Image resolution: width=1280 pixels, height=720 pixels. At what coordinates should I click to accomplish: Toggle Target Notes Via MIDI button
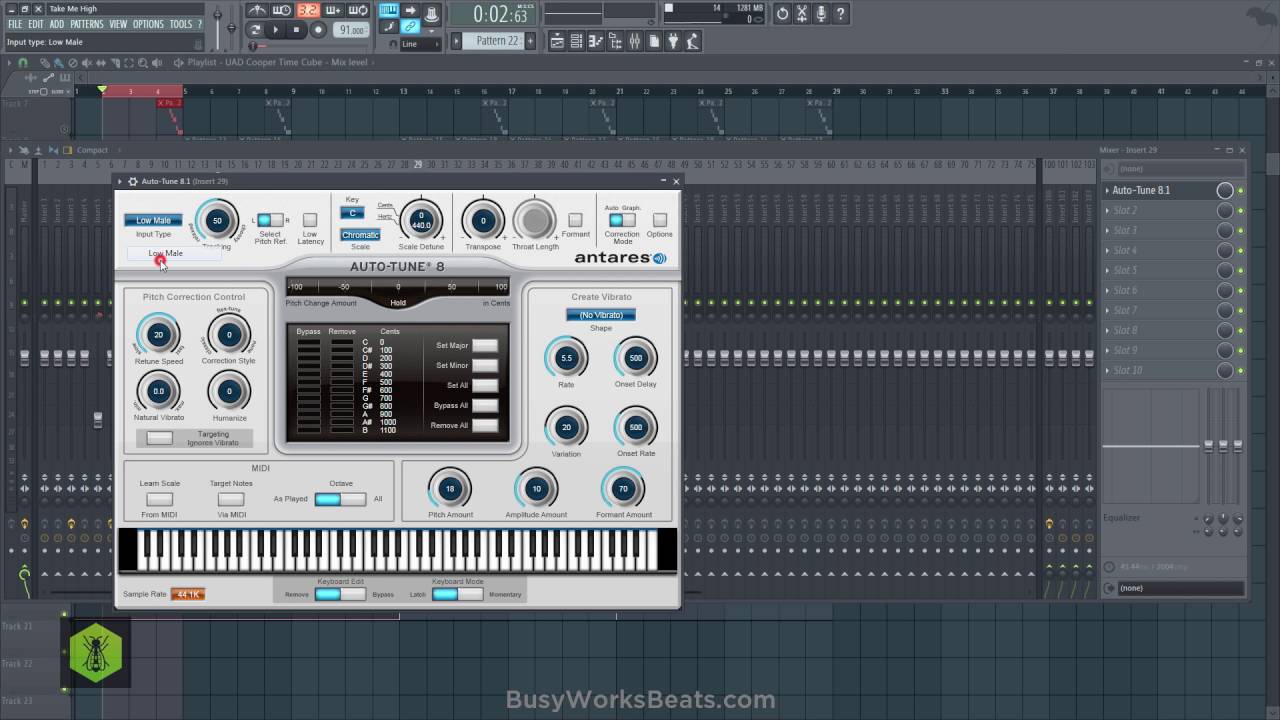(231, 499)
